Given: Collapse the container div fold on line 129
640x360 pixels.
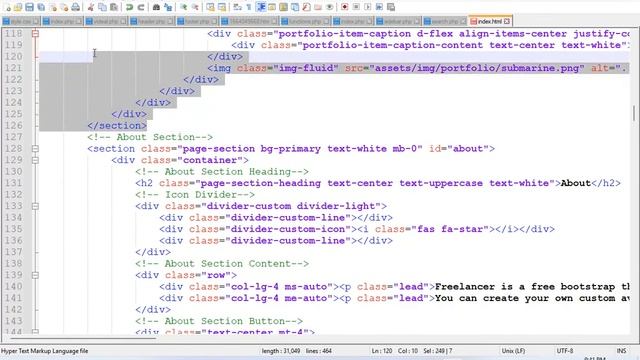Looking at the screenshot, I should pyautogui.click(x=35, y=160).
